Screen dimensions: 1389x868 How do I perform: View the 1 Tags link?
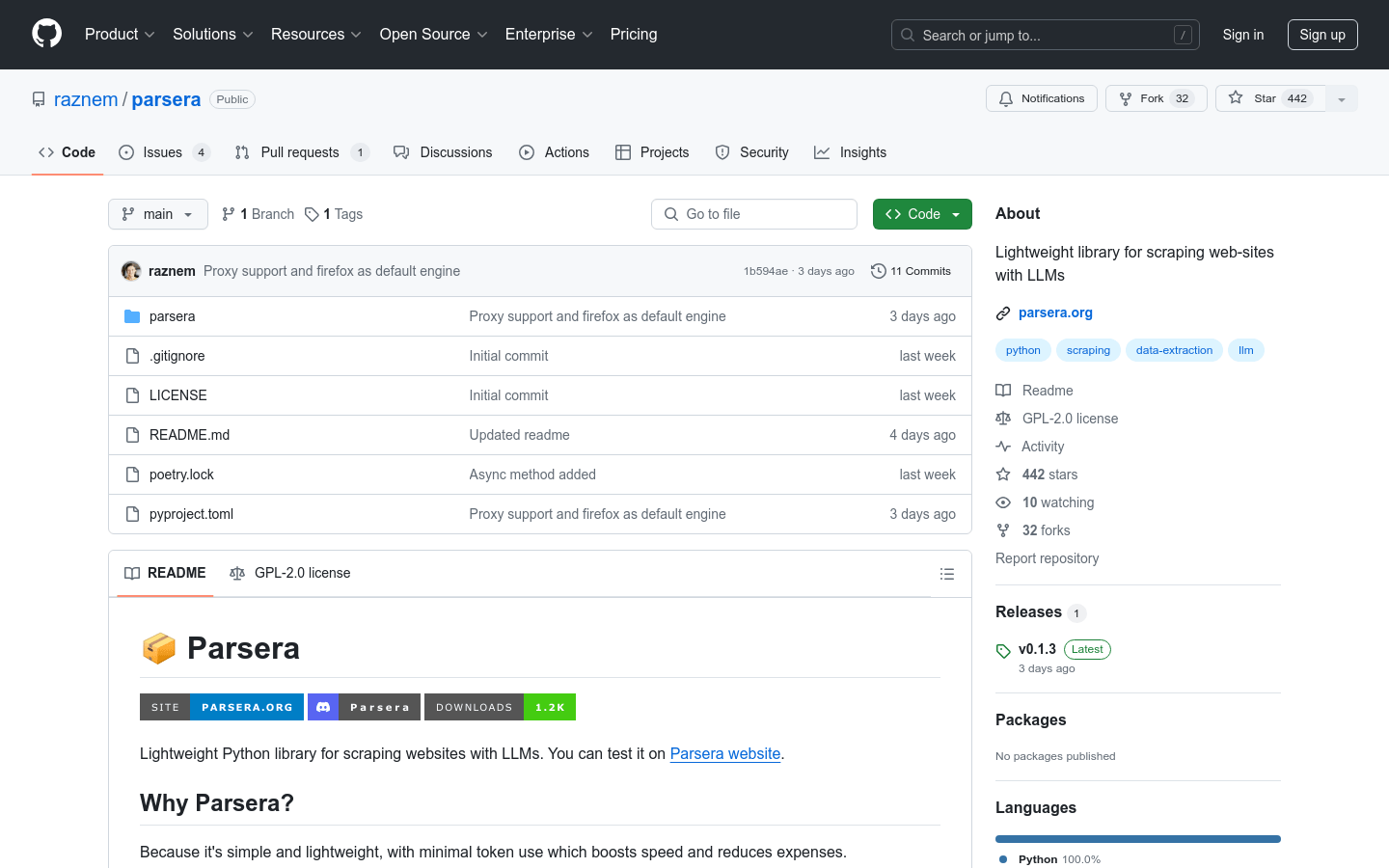(x=334, y=214)
